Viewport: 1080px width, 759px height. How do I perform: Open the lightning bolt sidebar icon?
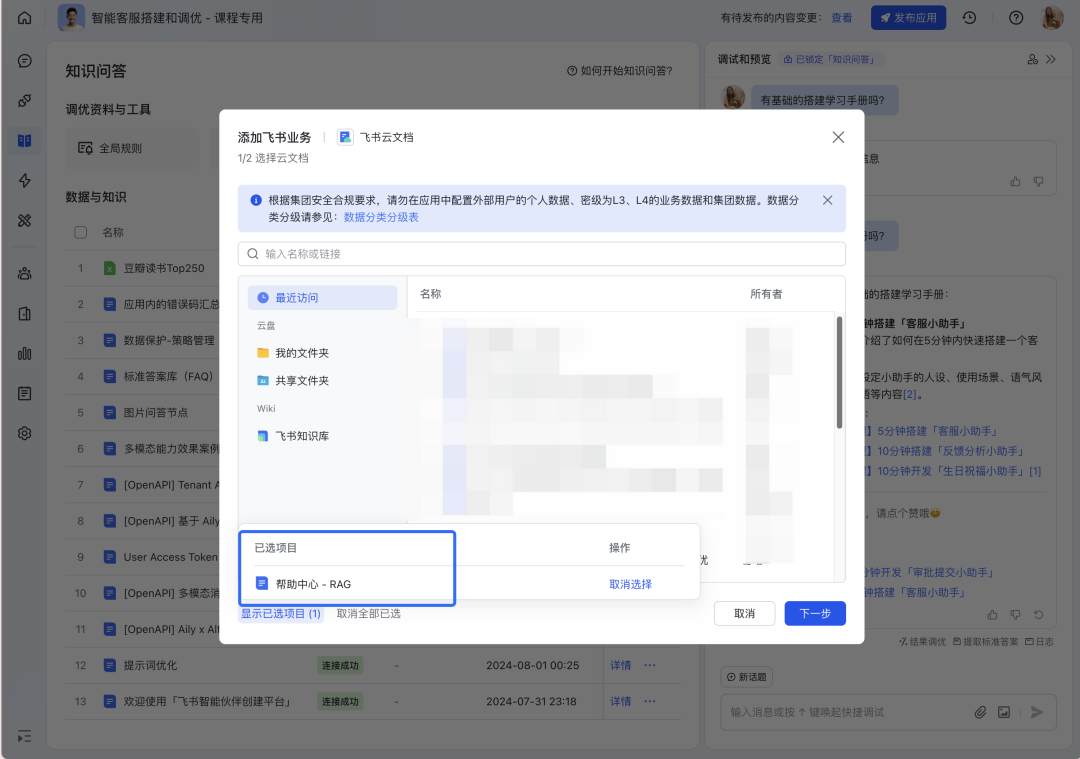tap(25, 180)
